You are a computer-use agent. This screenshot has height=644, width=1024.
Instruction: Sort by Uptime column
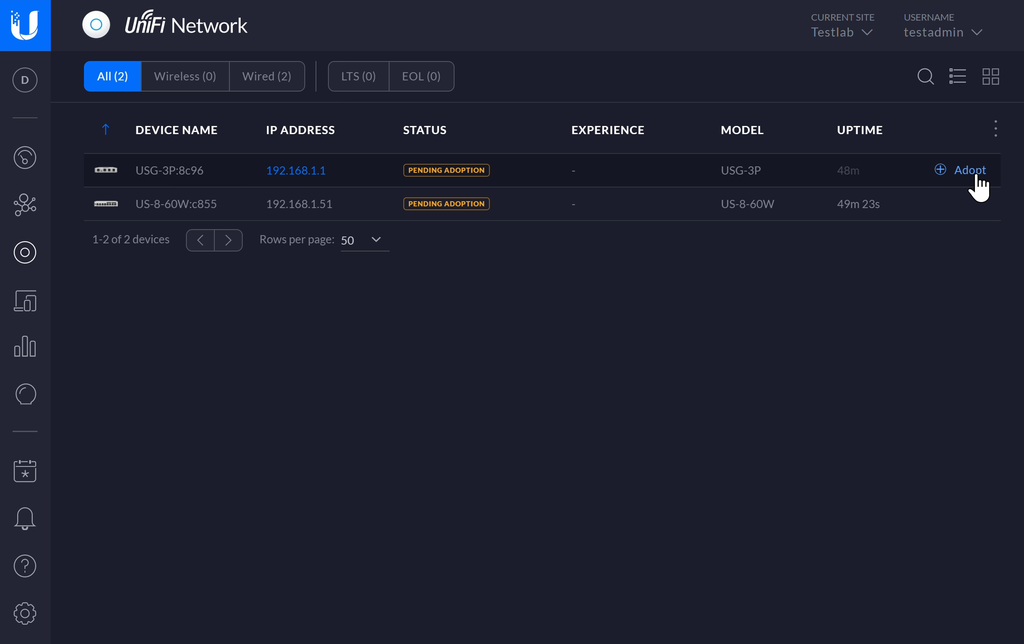pos(859,130)
